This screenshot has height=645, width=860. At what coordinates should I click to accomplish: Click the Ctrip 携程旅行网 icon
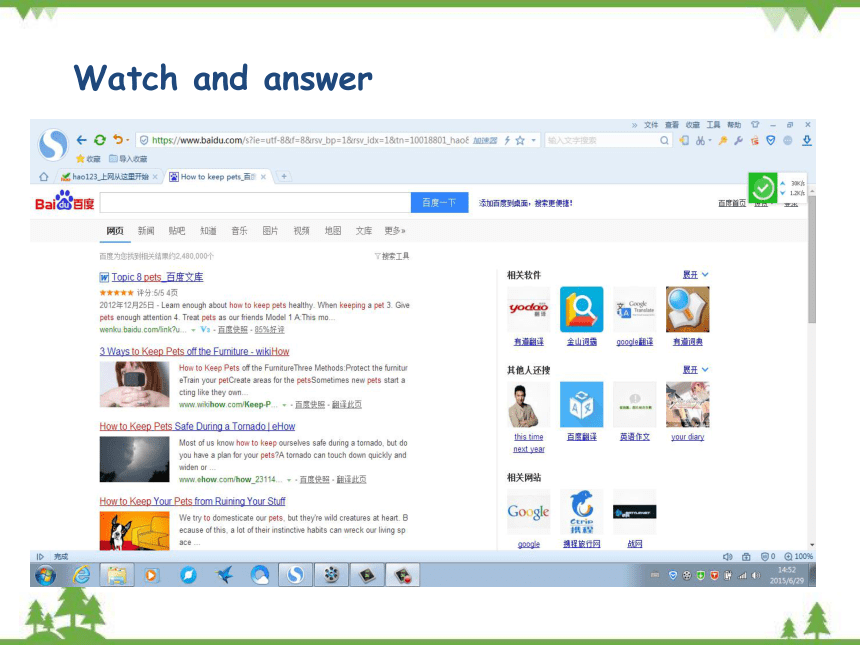581,512
